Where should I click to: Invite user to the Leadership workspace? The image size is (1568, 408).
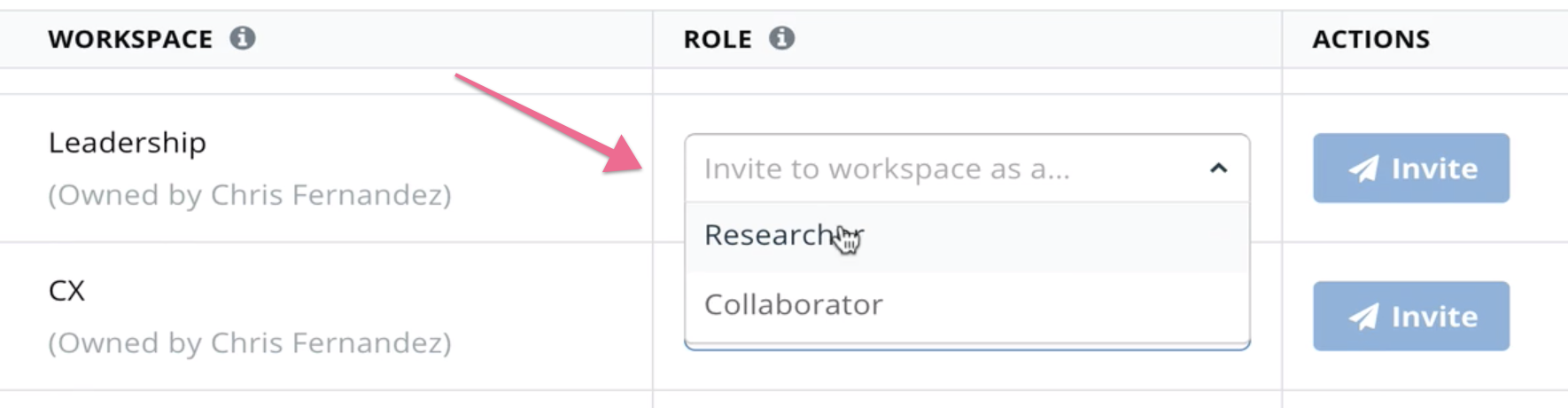coord(1411,169)
